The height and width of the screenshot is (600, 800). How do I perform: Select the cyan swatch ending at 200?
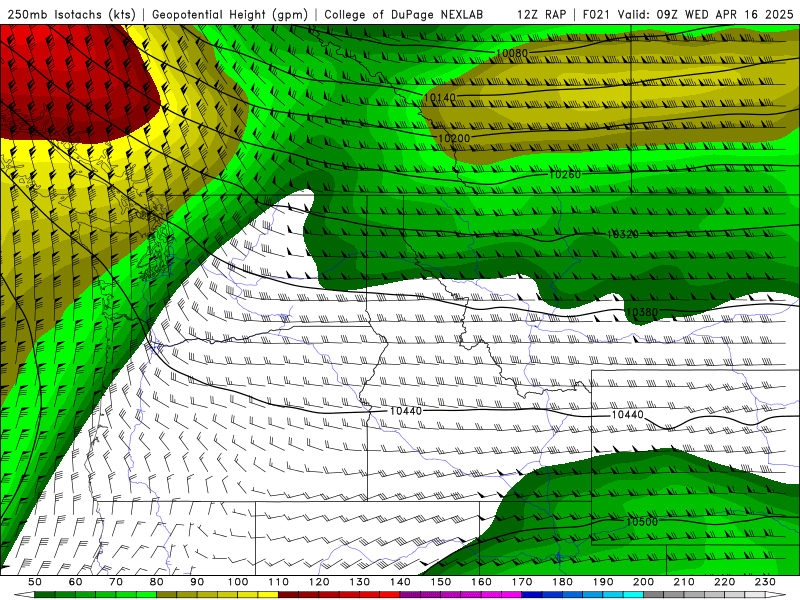click(x=633, y=595)
